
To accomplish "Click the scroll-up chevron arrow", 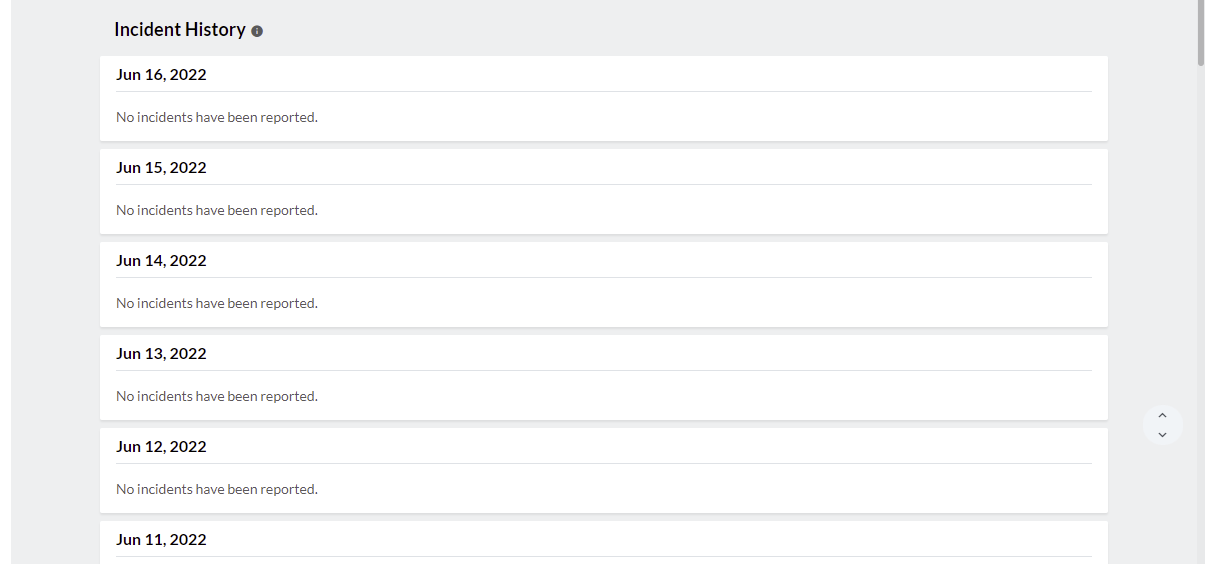I will pos(1162,415).
